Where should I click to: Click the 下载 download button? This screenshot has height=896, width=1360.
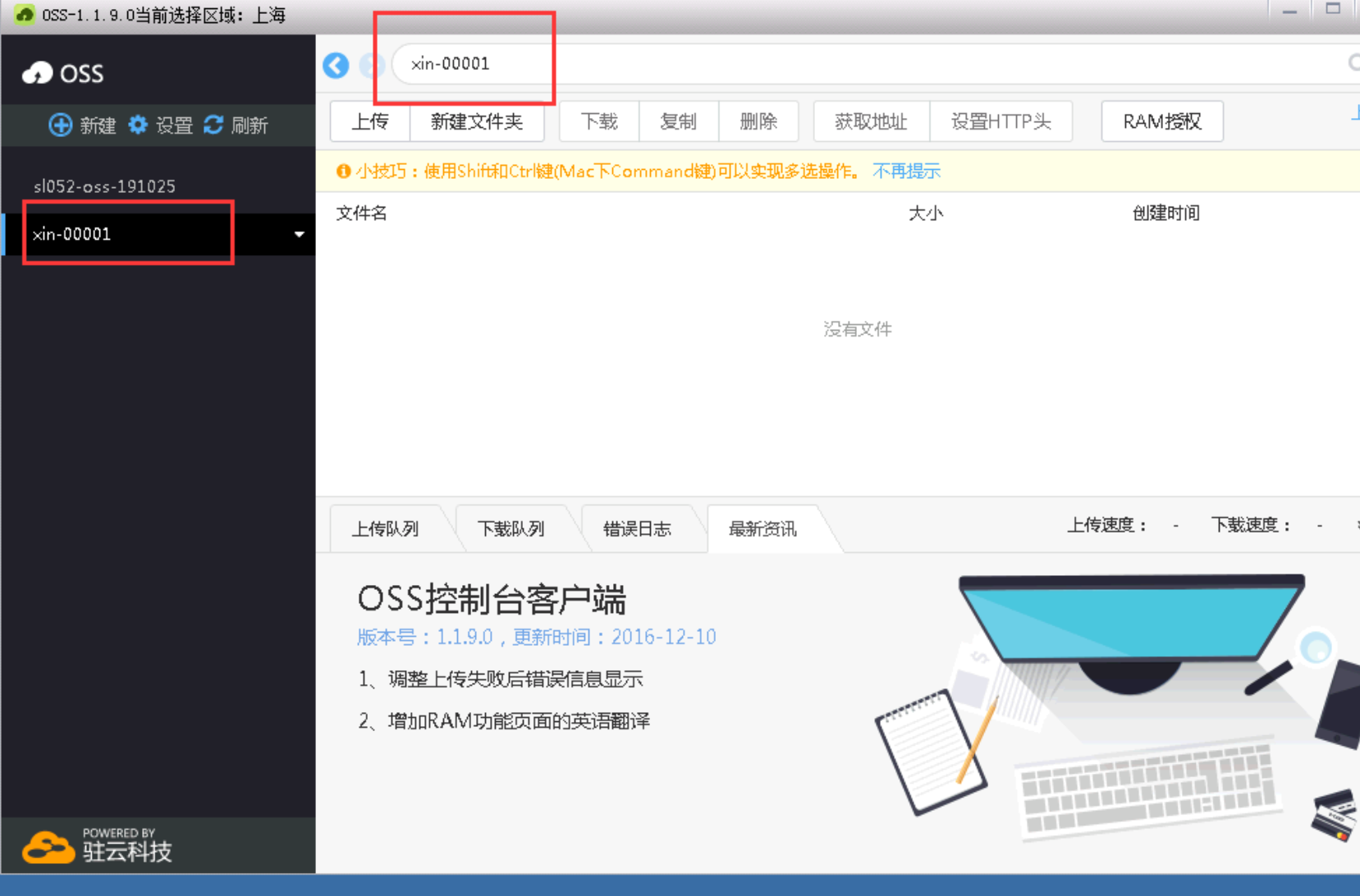click(x=599, y=121)
